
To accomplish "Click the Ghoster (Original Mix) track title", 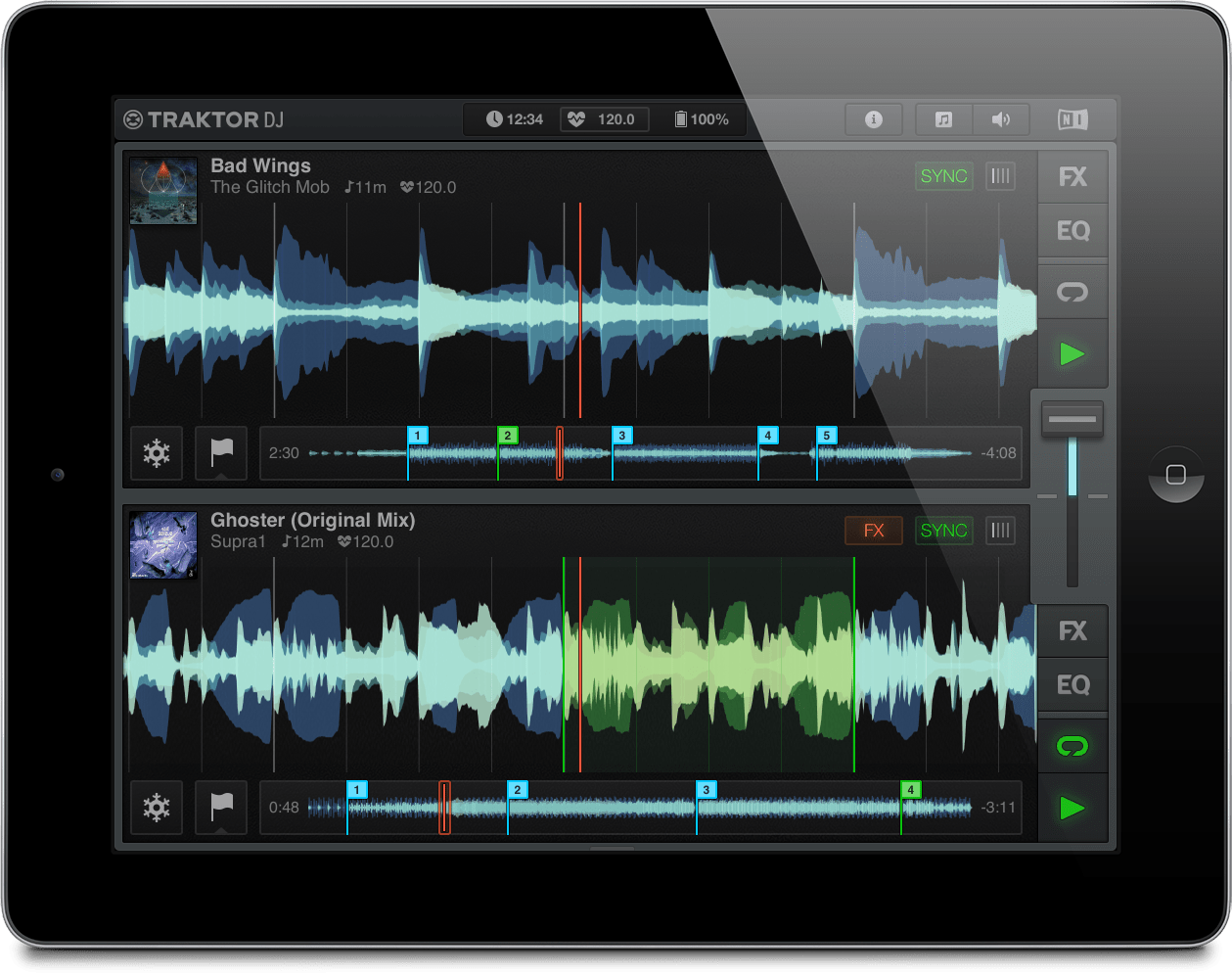I will click(x=313, y=520).
